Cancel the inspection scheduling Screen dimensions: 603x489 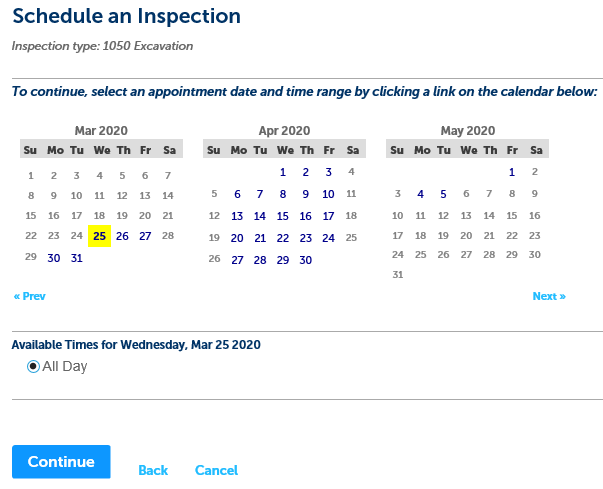216,470
